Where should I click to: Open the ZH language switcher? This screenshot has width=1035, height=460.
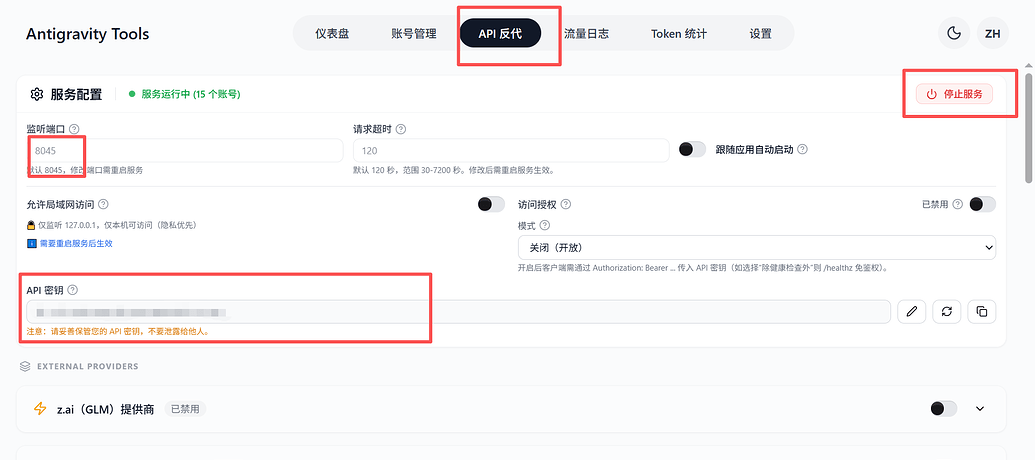click(x=992, y=34)
